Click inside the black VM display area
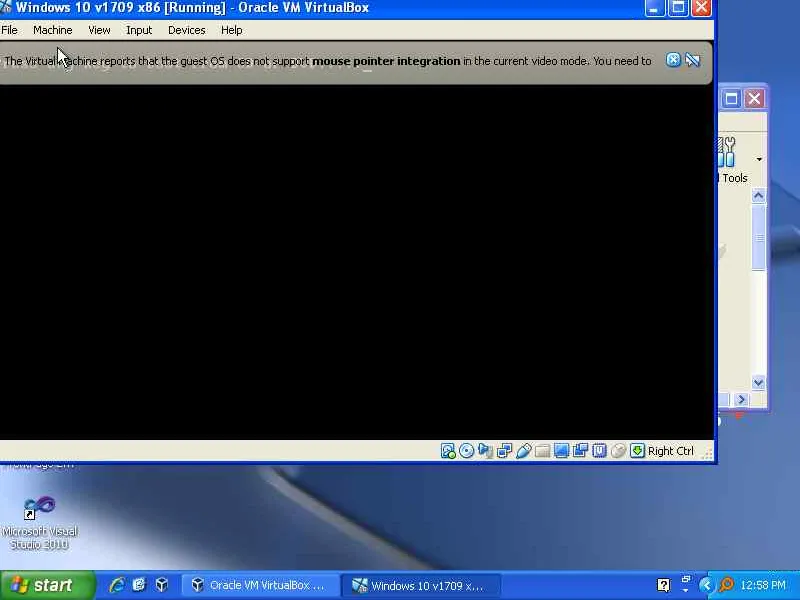The width and height of the screenshot is (800, 600). tap(357, 262)
